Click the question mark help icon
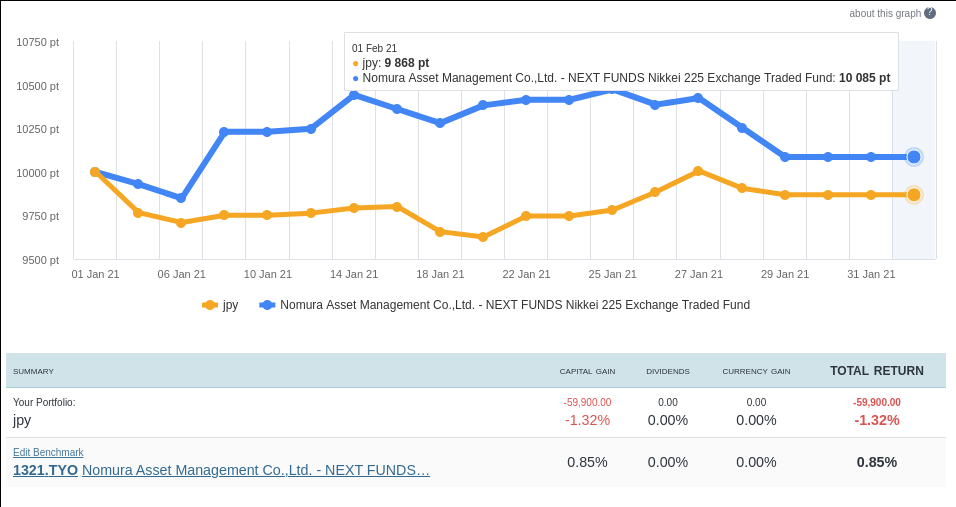 pyautogui.click(x=930, y=13)
